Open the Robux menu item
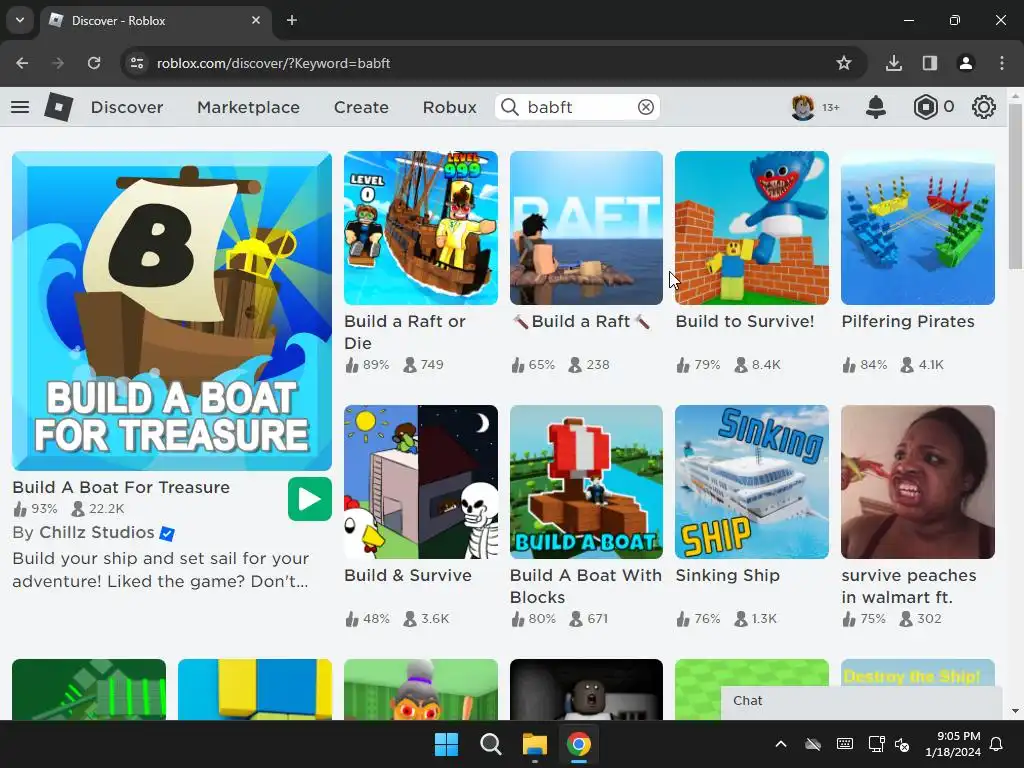 (x=449, y=107)
